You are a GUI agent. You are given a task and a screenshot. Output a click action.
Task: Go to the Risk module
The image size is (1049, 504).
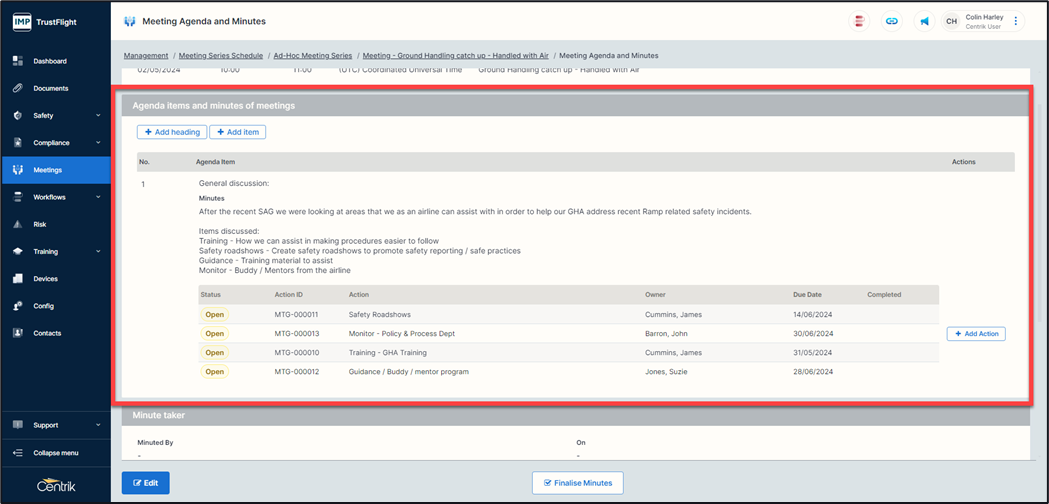40,225
